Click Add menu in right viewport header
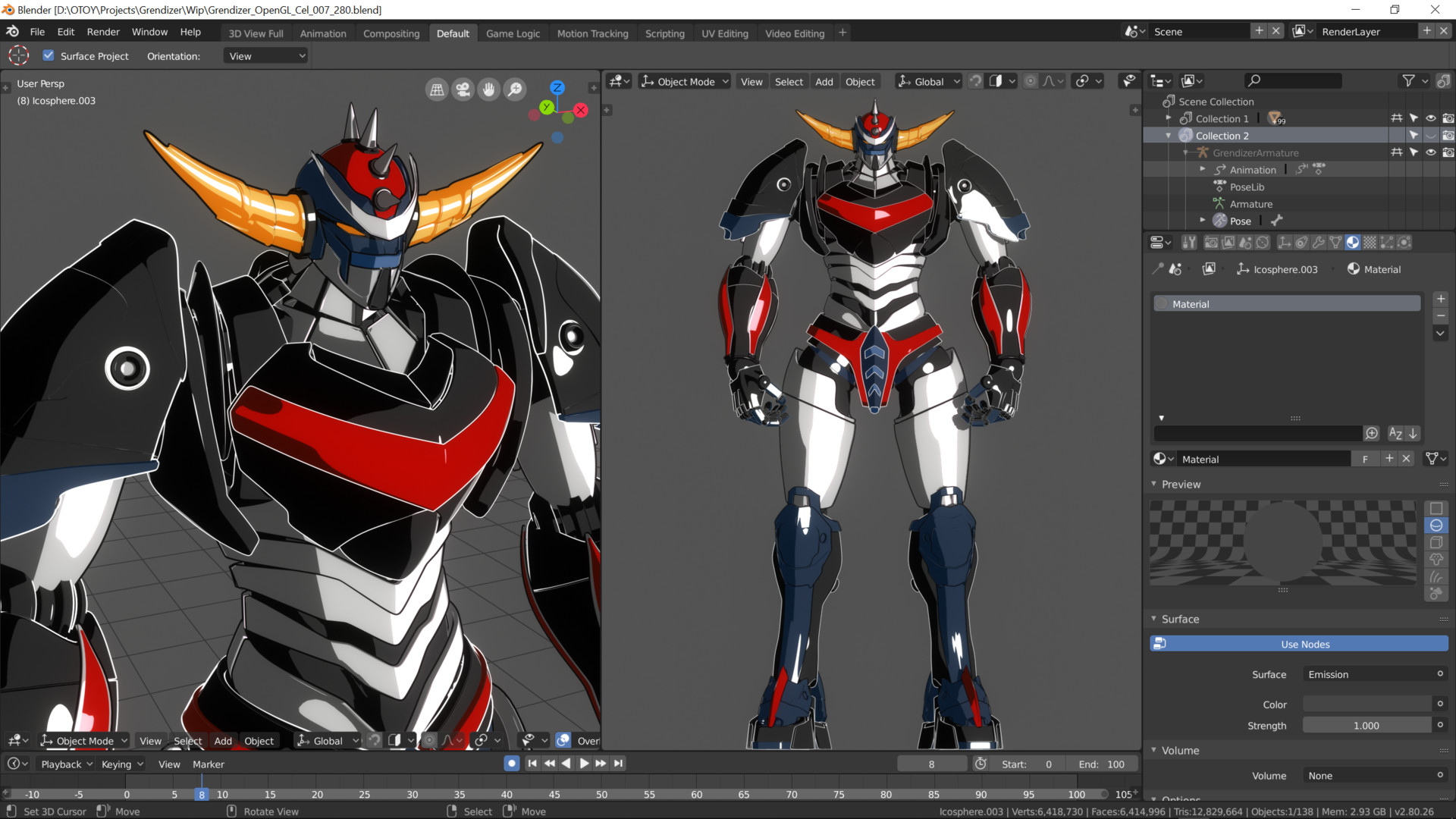This screenshot has width=1456, height=819. coord(824,81)
